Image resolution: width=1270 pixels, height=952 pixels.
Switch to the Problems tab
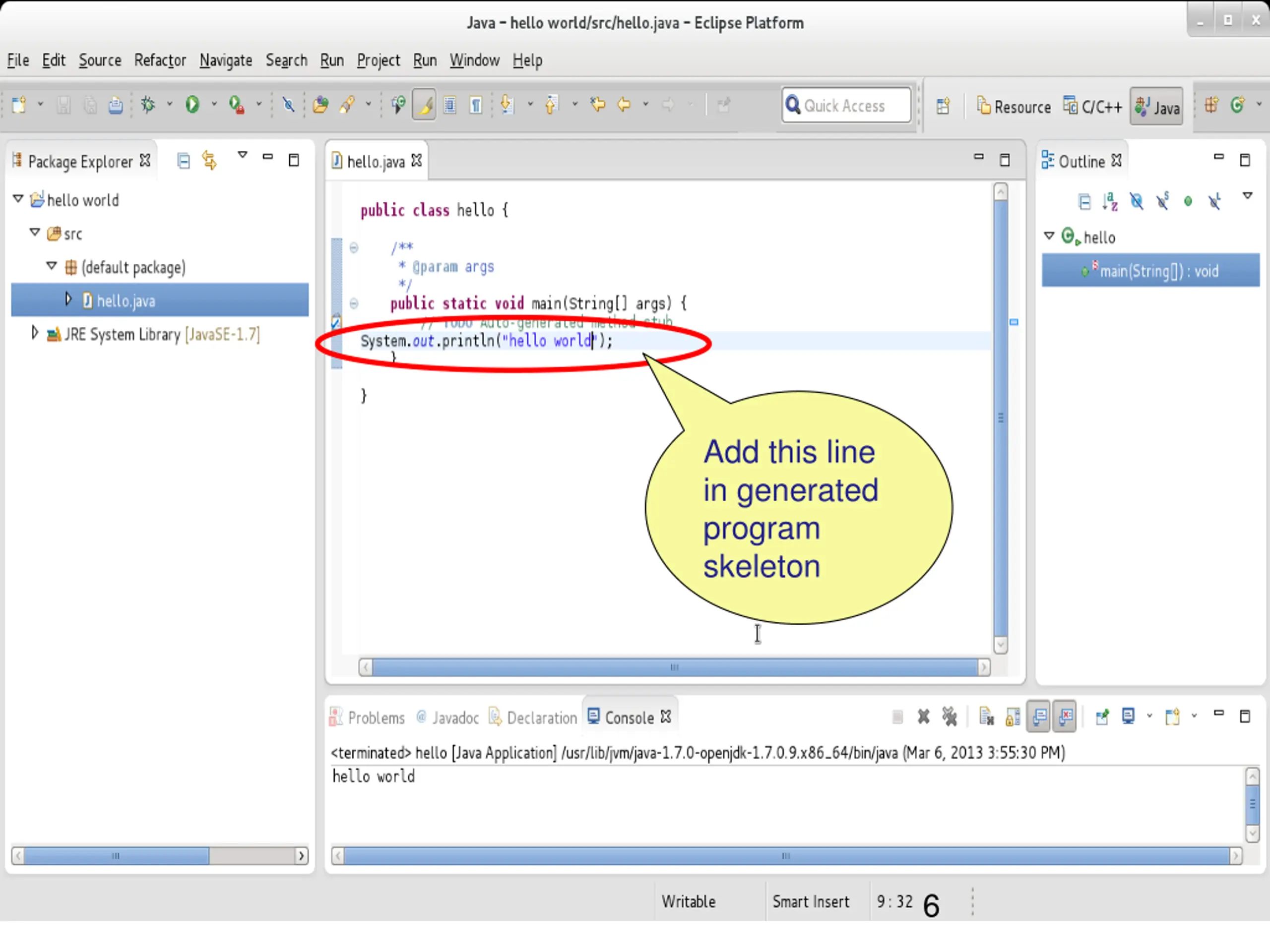368,718
